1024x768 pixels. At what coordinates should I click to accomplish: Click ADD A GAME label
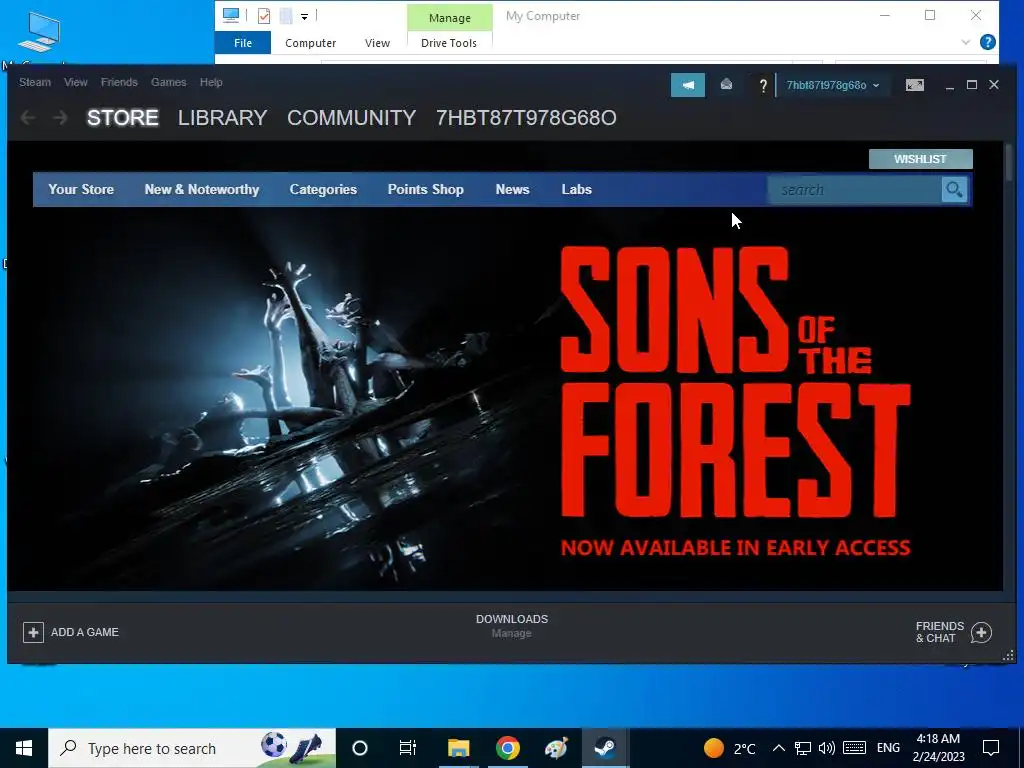click(x=85, y=632)
